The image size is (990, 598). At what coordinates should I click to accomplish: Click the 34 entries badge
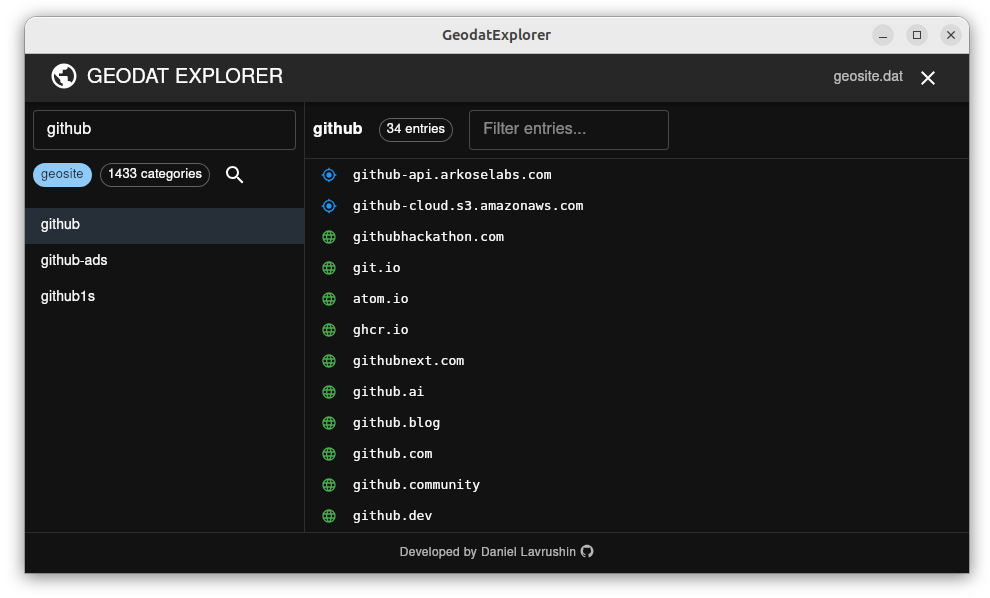(415, 129)
